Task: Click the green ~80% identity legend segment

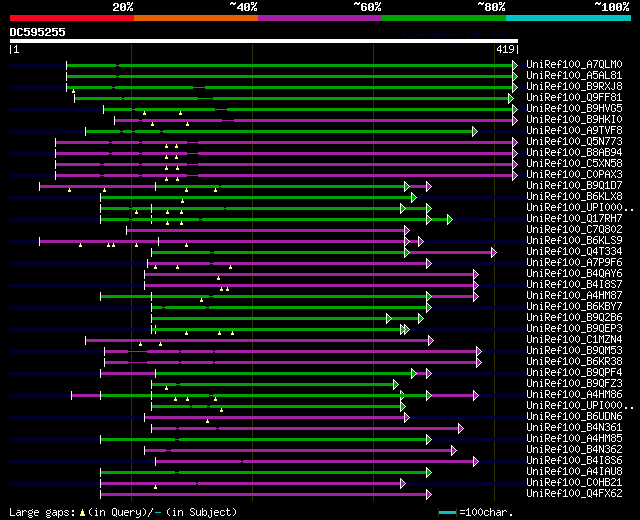Action: [444, 18]
